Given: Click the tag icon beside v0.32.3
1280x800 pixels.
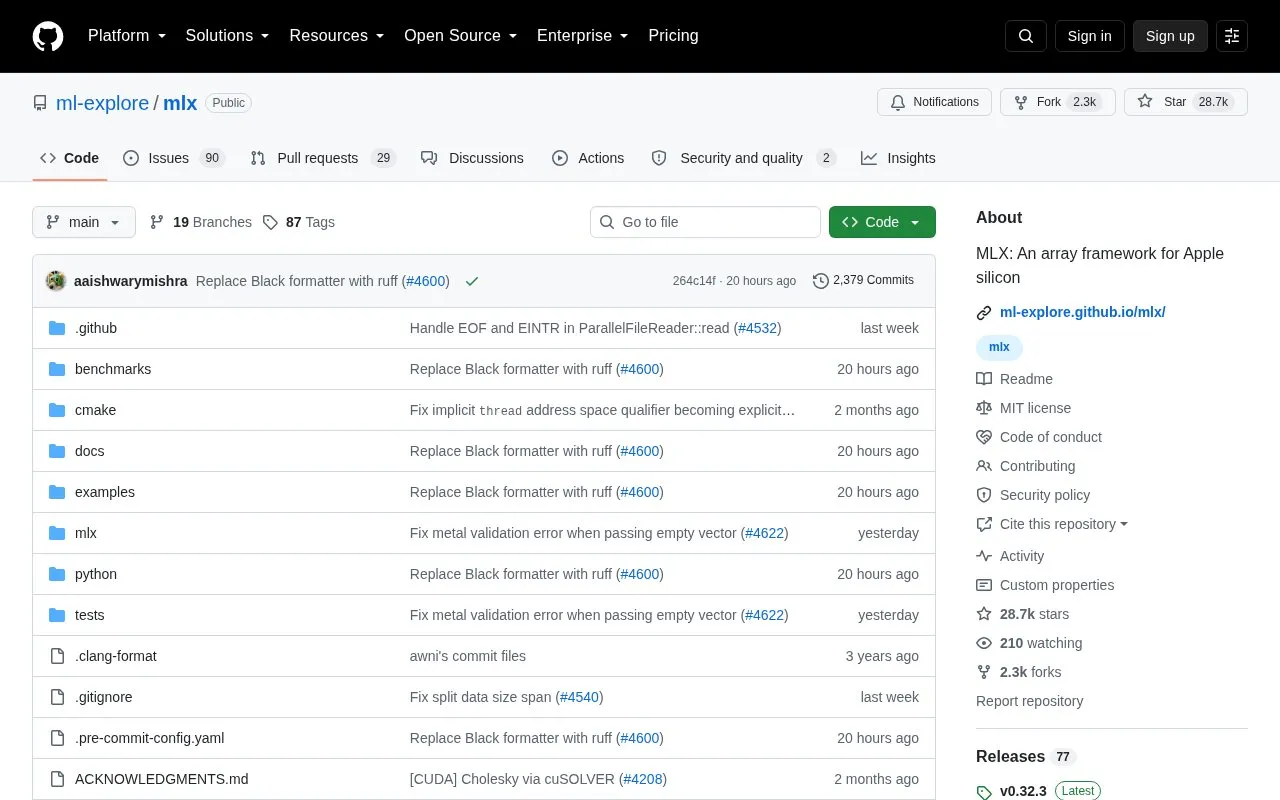Looking at the screenshot, I should [984, 792].
